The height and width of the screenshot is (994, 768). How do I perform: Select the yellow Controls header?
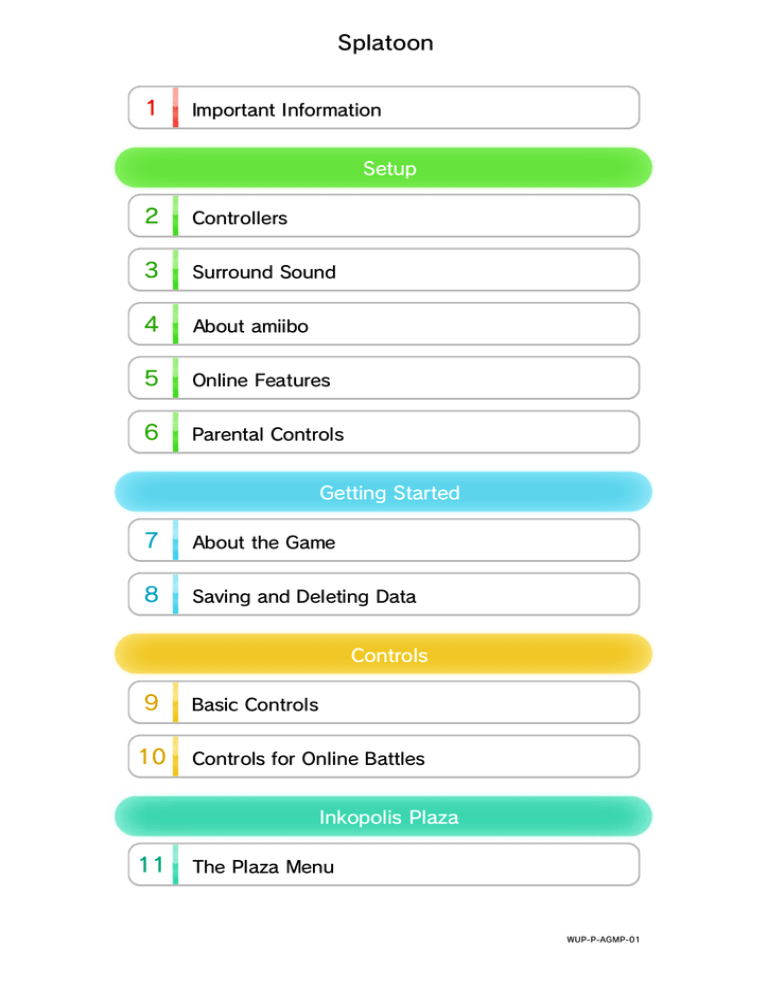coord(384,654)
